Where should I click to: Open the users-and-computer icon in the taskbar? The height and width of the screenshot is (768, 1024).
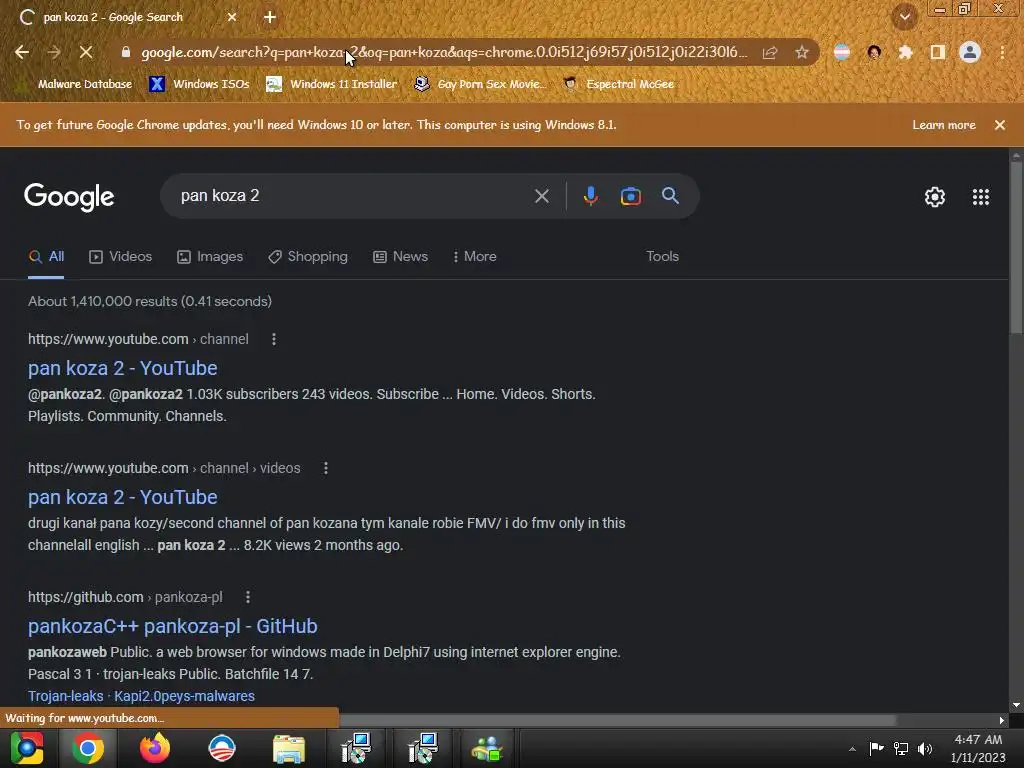[x=487, y=748]
